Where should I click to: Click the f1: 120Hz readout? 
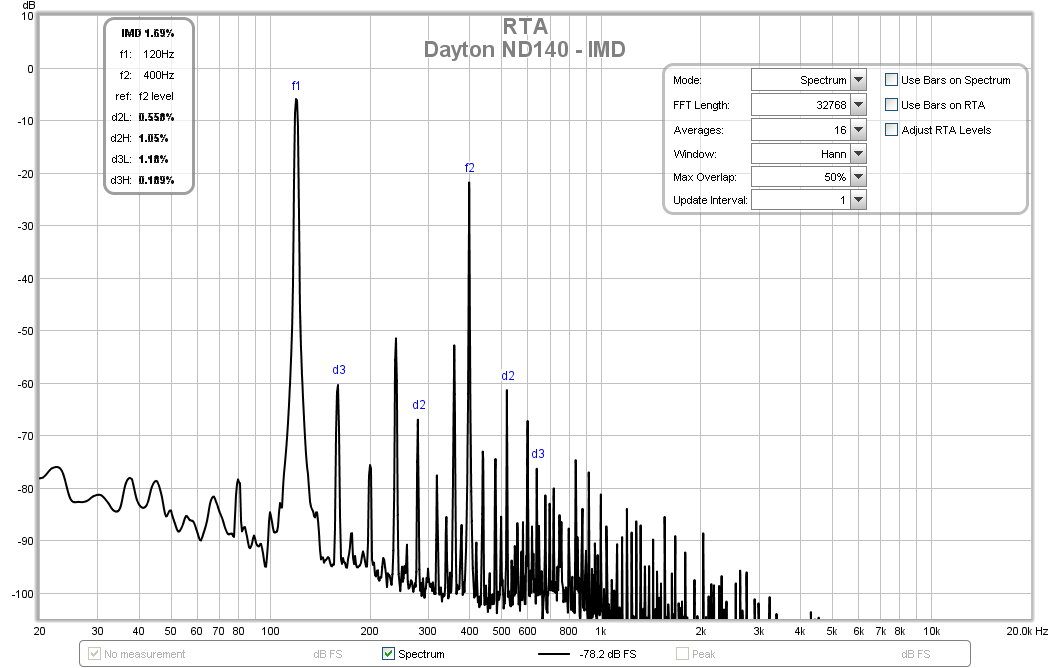(x=147, y=54)
